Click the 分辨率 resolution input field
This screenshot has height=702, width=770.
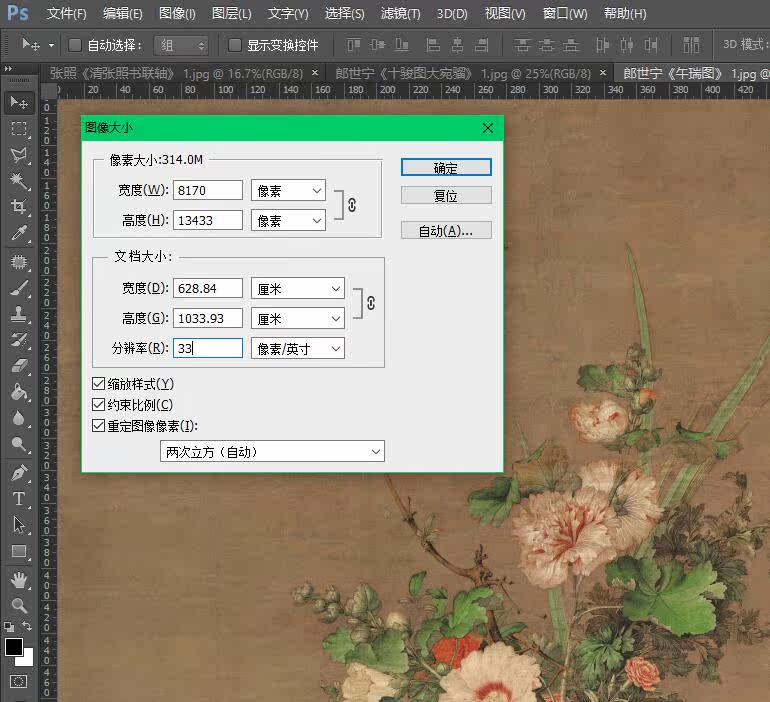pyautogui.click(x=208, y=348)
